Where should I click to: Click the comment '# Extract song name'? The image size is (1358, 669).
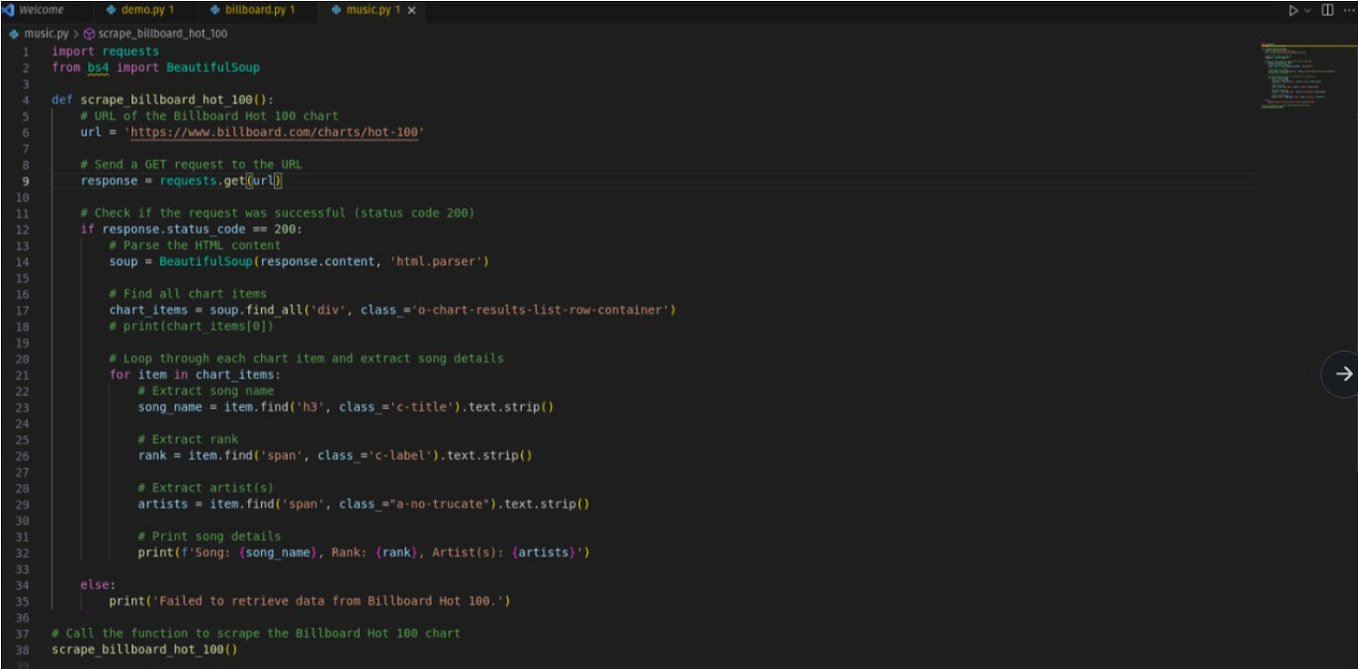click(206, 391)
